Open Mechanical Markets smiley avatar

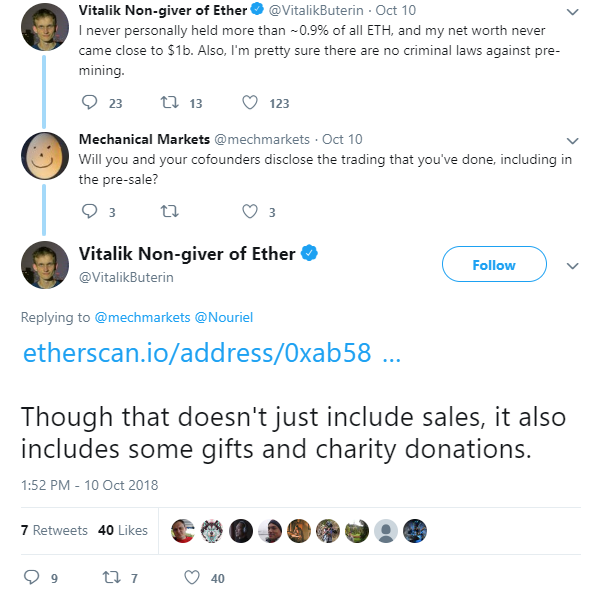click(45, 156)
